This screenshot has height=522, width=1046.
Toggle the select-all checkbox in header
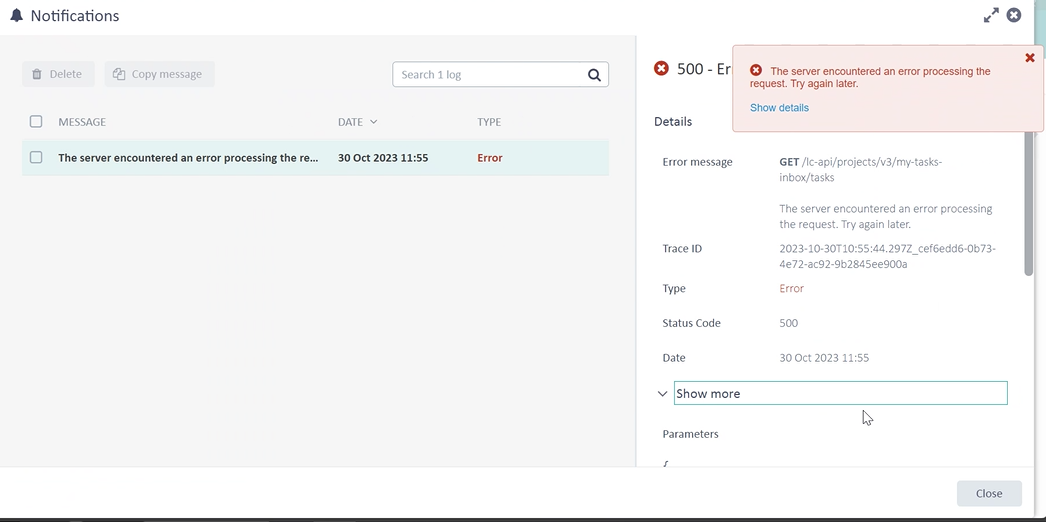[x=36, y=122]
